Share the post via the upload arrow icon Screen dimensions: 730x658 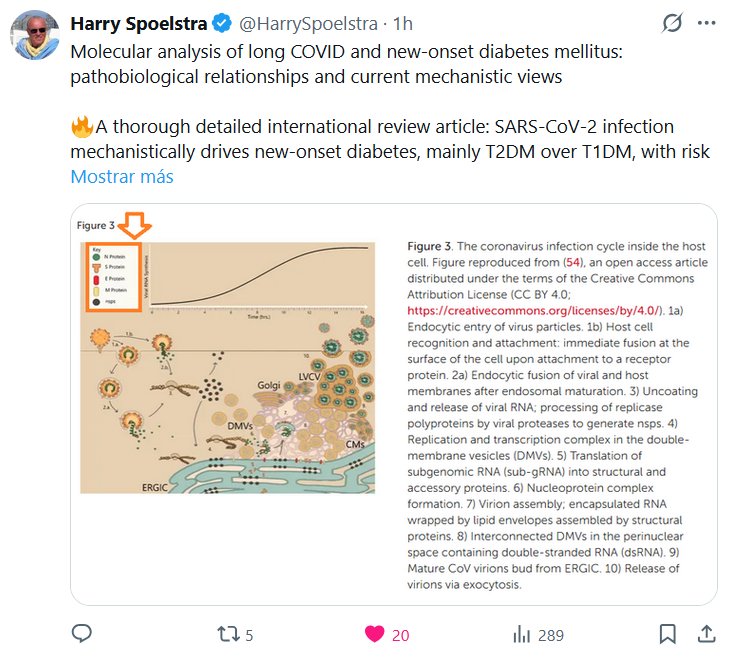[x=705, y=633]
